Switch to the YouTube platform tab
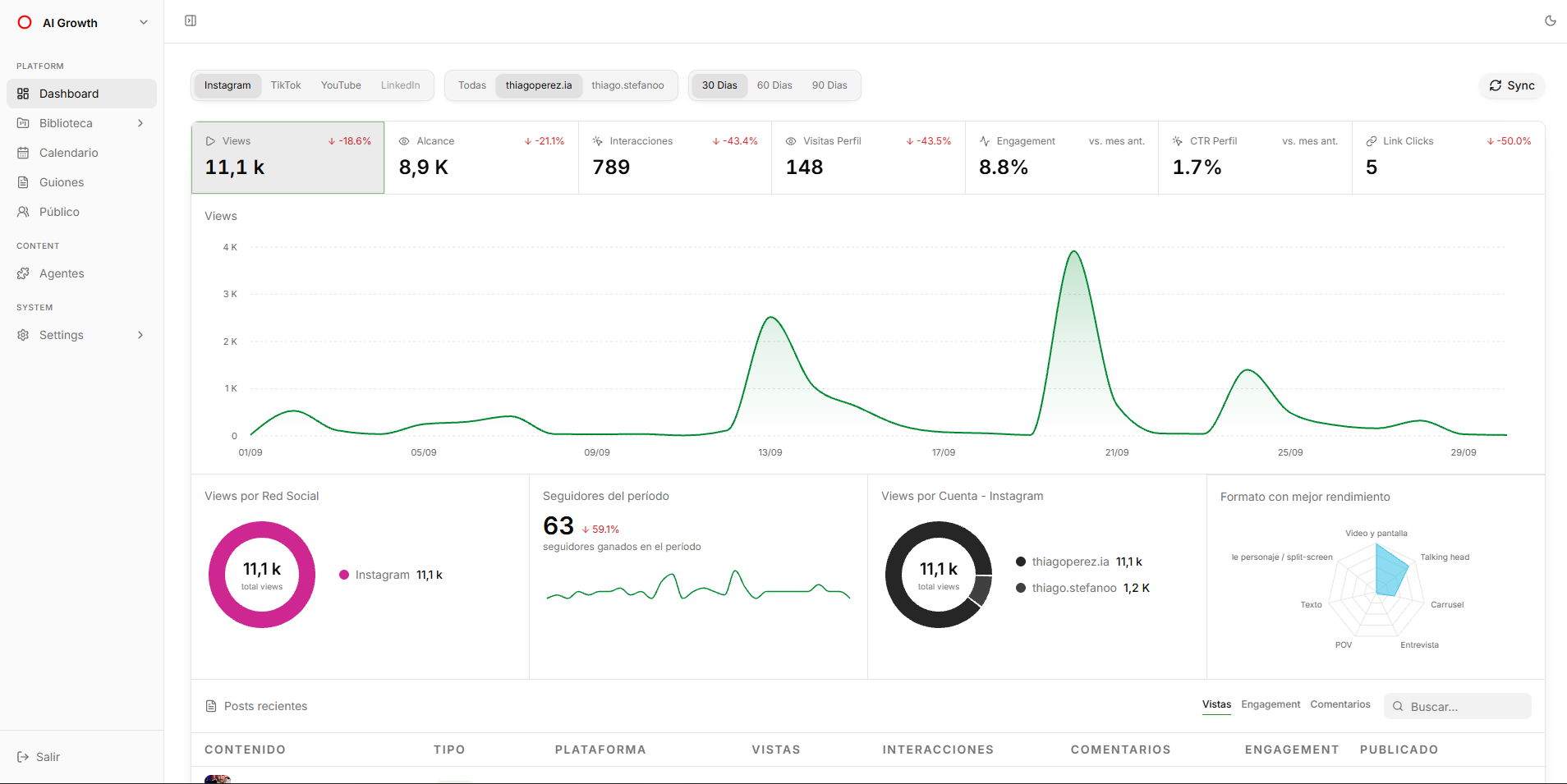 (x=341, y=85)
